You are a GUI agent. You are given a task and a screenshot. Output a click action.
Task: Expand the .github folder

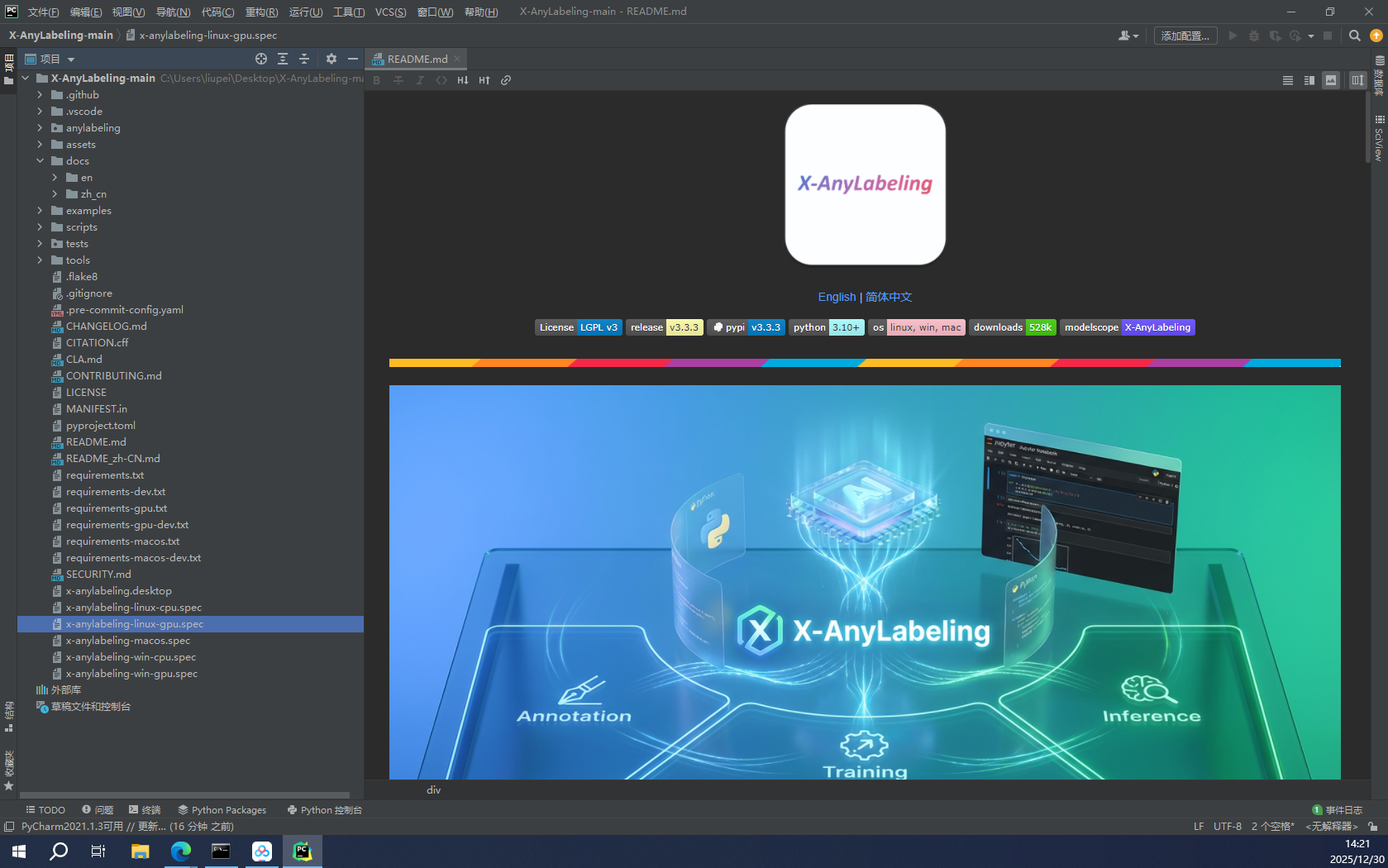click(x=40, y=95)
